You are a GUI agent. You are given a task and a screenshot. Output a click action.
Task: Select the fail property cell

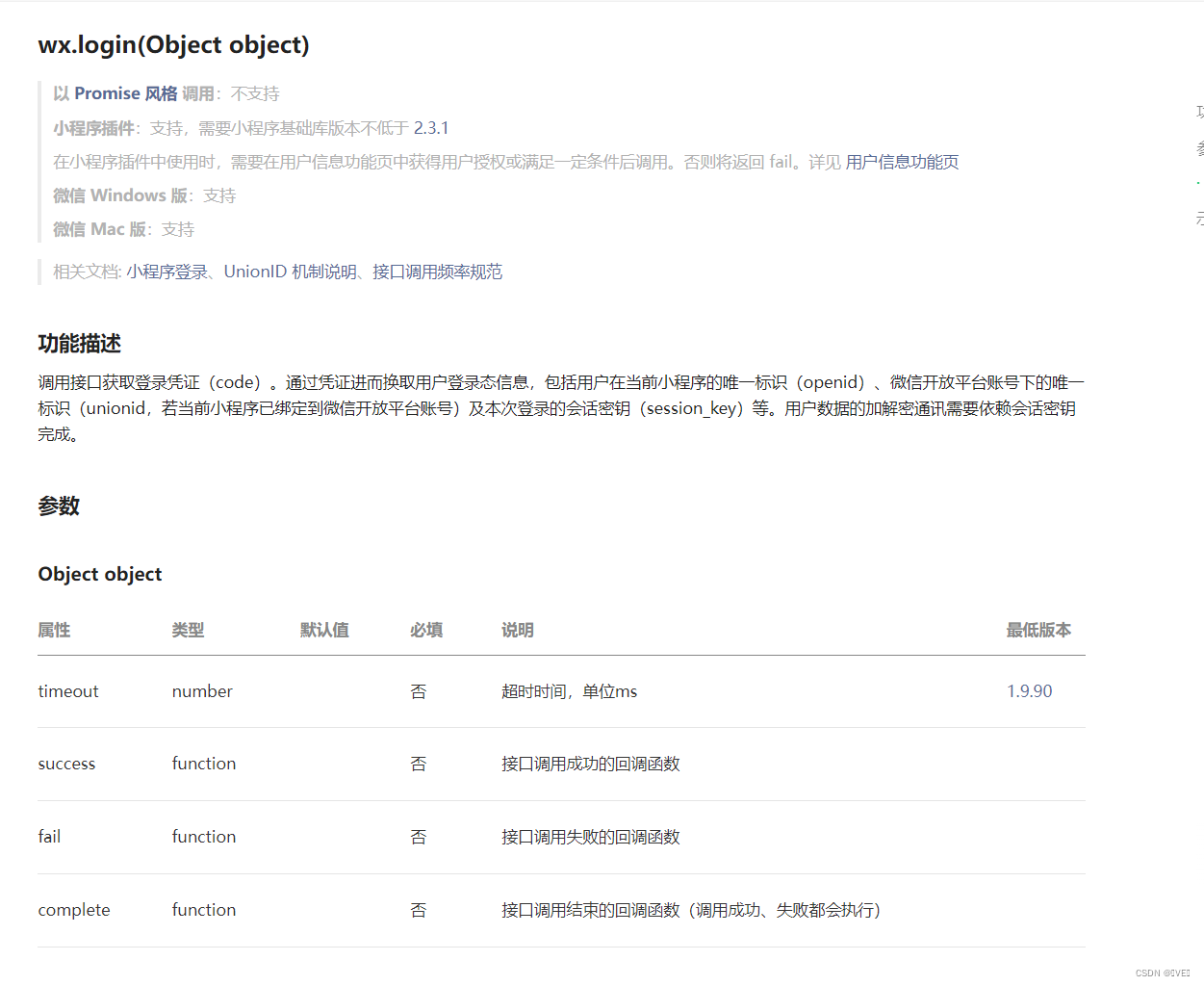49,837
